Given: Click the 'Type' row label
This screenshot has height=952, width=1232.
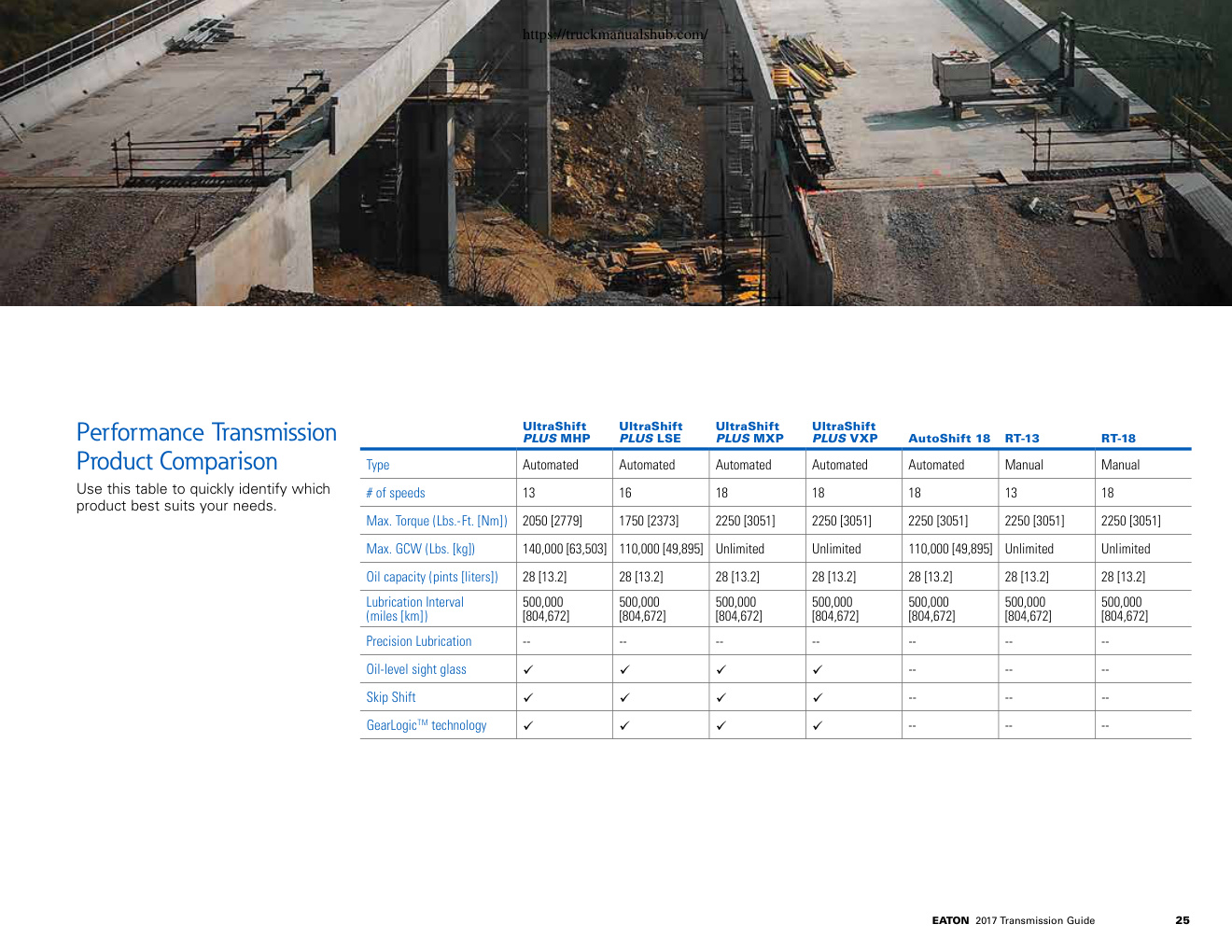Looking at the screenshot, I should pyautogui.click(x=378, y=465).
